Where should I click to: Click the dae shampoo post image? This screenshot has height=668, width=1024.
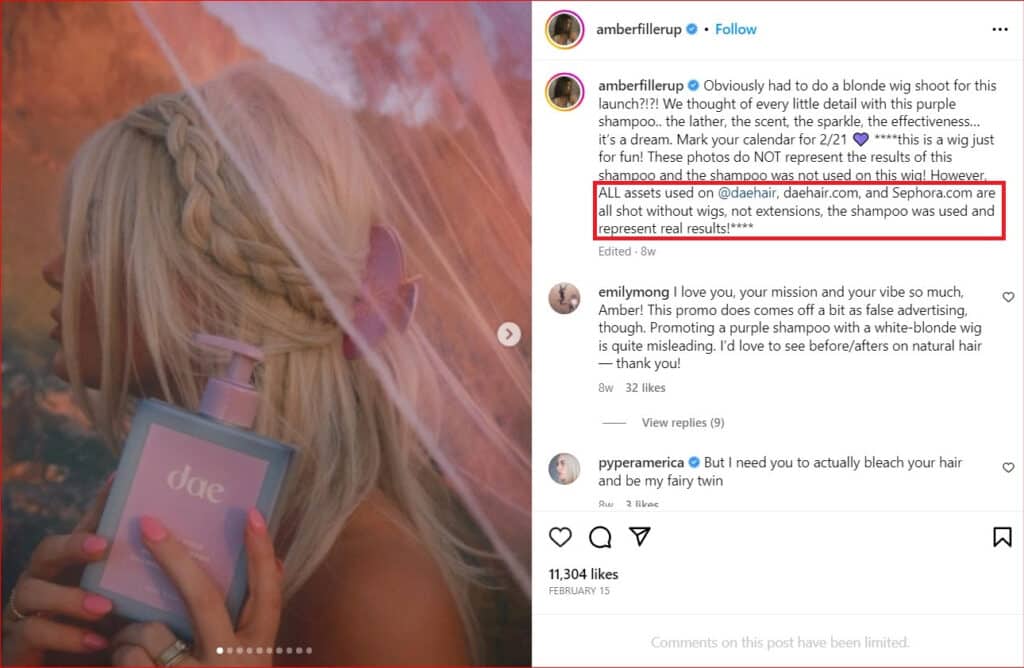pyautogui.click(x=266, y=334)
